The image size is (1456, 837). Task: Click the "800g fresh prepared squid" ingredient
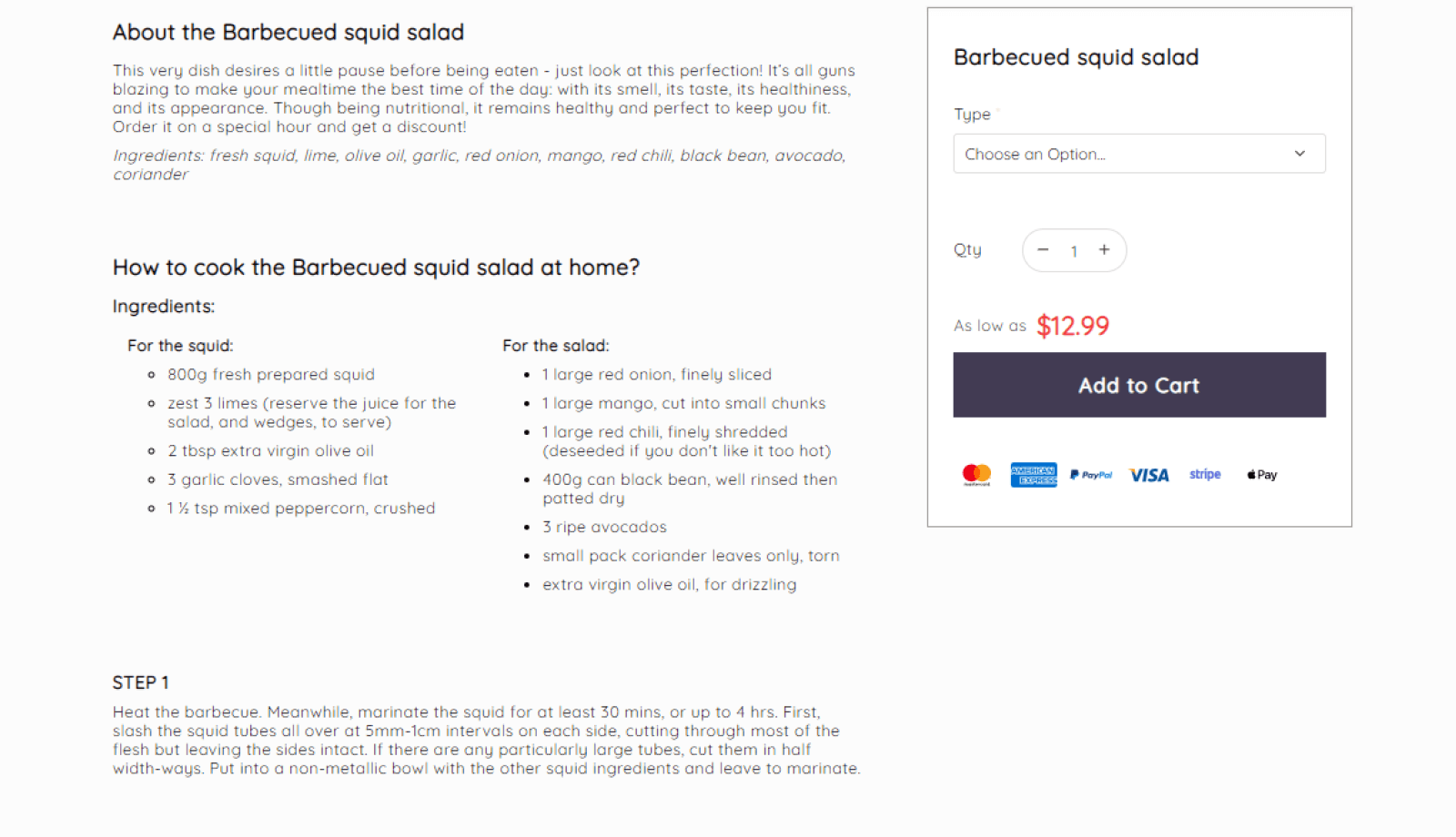point(271,374)
